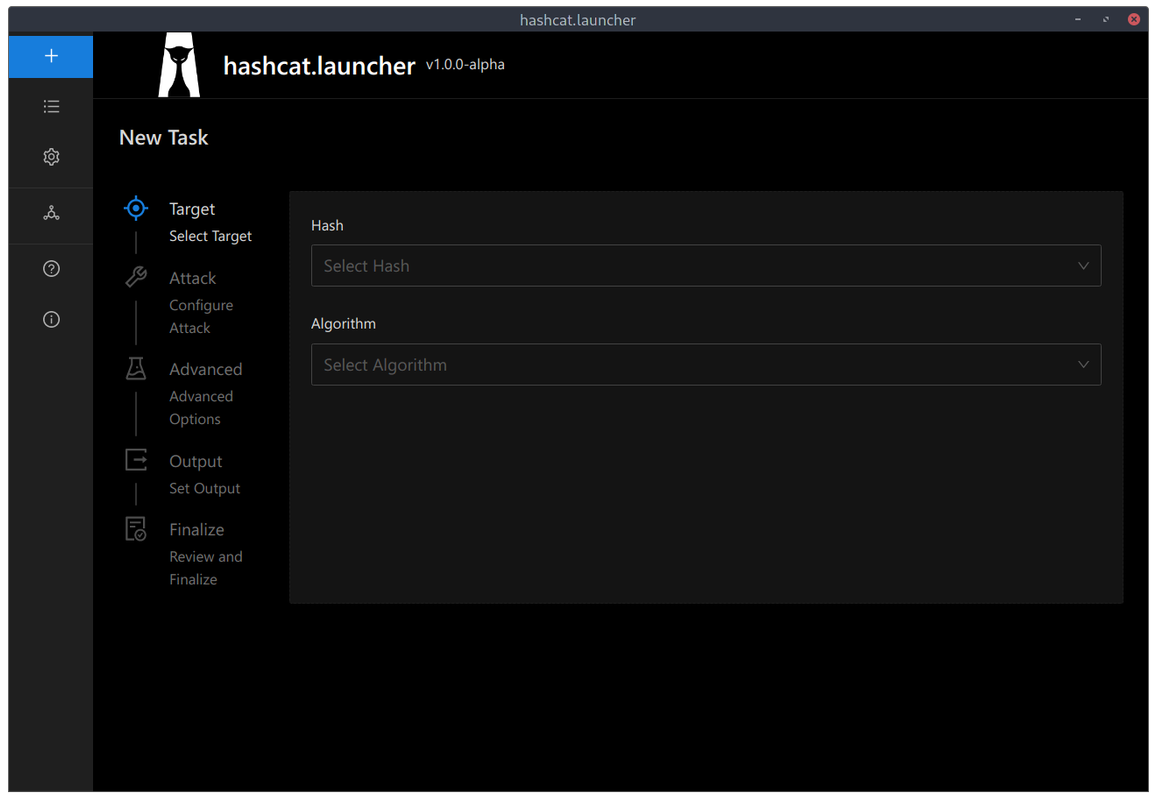This screenshot has height=800, width=1157.
Task: Go to the Finalize step title
Action: tap(196, 530)
